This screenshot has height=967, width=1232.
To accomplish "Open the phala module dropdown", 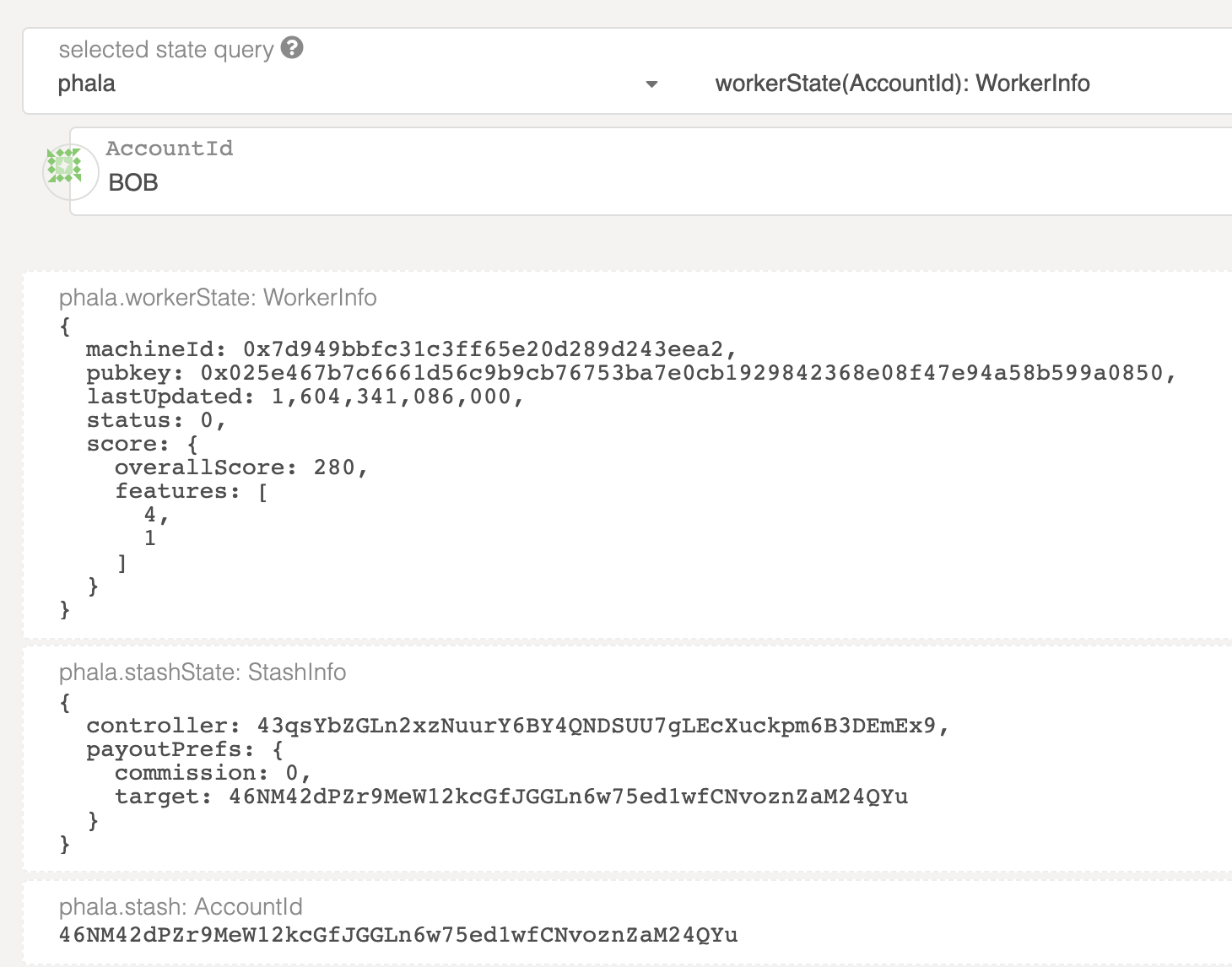I will pos(354,84).
